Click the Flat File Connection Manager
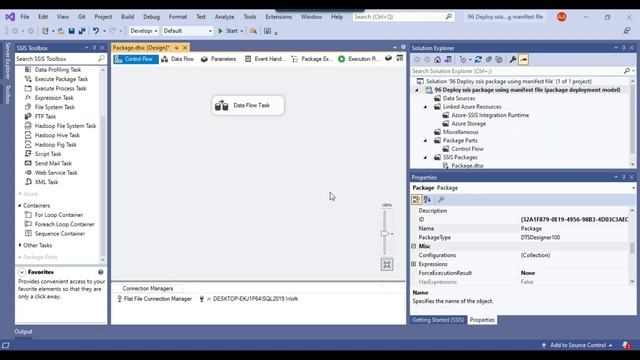This screenshot has height=360, width=640. coord(154,299)
